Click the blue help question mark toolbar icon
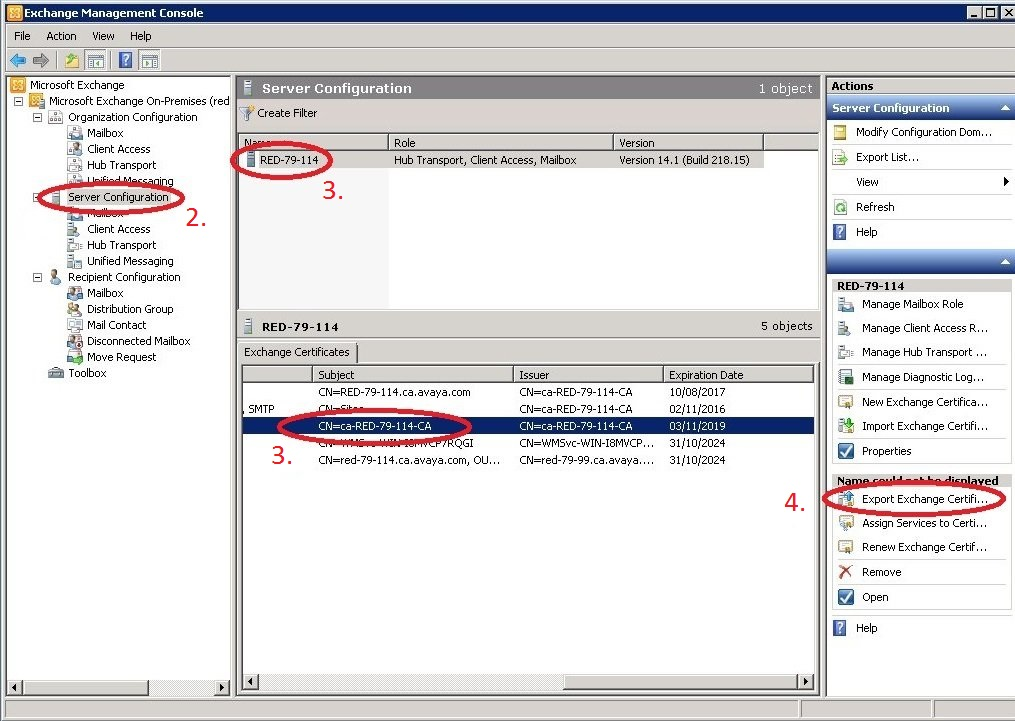 pos(126,61)
